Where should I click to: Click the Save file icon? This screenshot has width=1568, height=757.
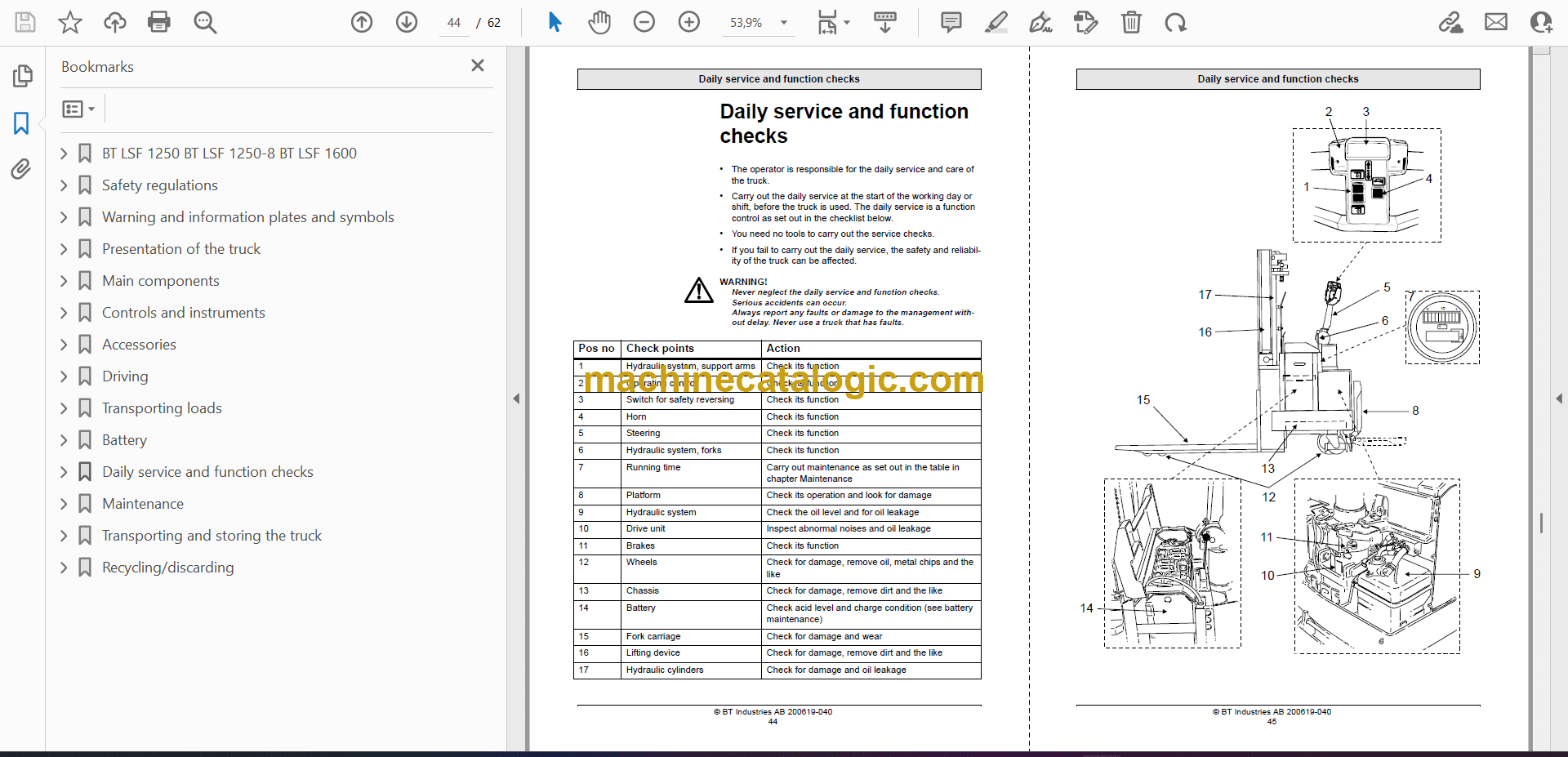tap(25, 22)
